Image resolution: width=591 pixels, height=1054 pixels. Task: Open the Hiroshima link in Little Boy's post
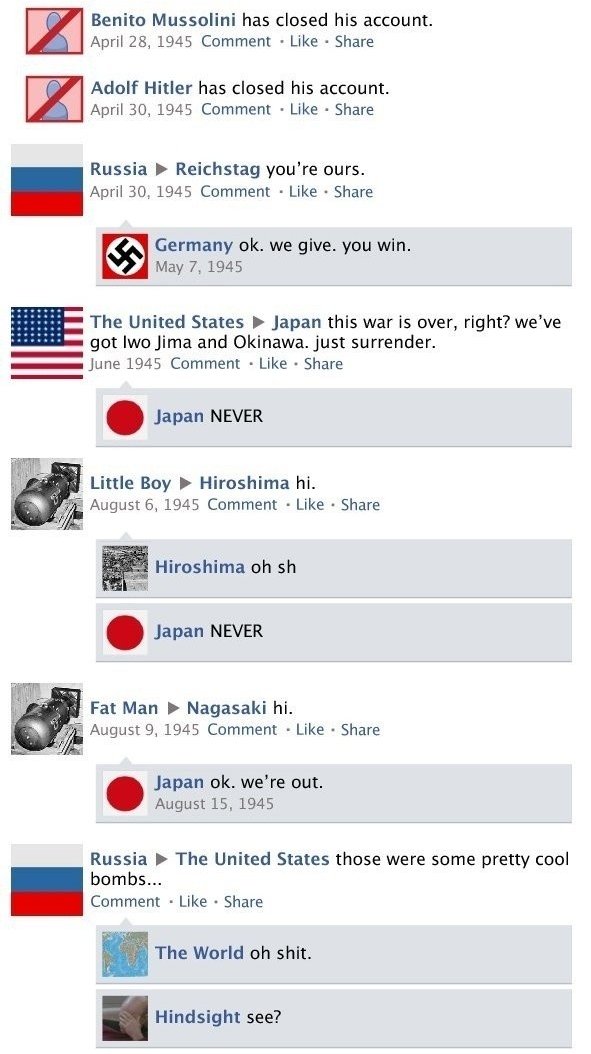pos(245,483)
